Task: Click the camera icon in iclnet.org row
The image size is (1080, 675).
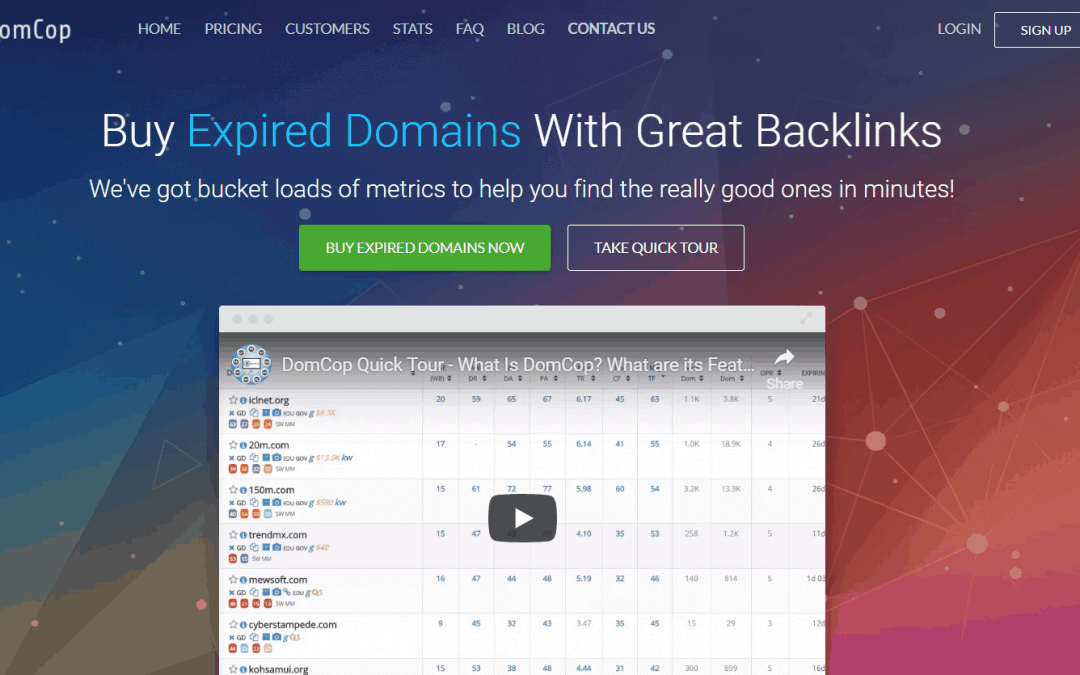Action: click(x=276, y=413)
